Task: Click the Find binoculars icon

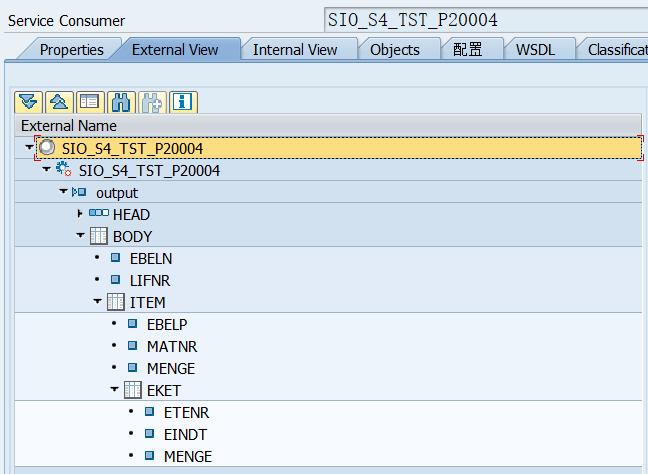Action: click(x=121, y=102)
